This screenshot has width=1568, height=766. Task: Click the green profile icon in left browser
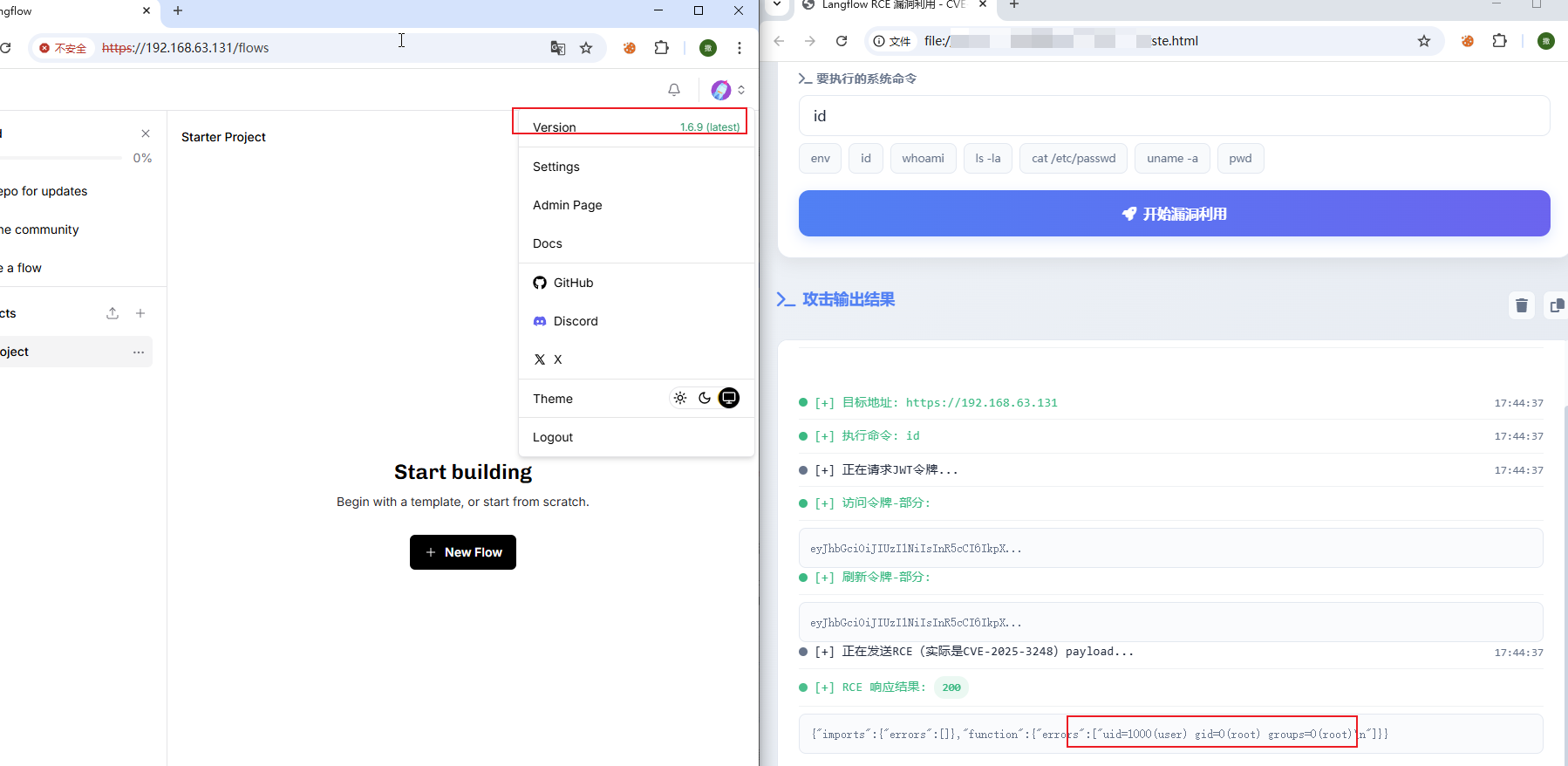[x=708, y=48]
